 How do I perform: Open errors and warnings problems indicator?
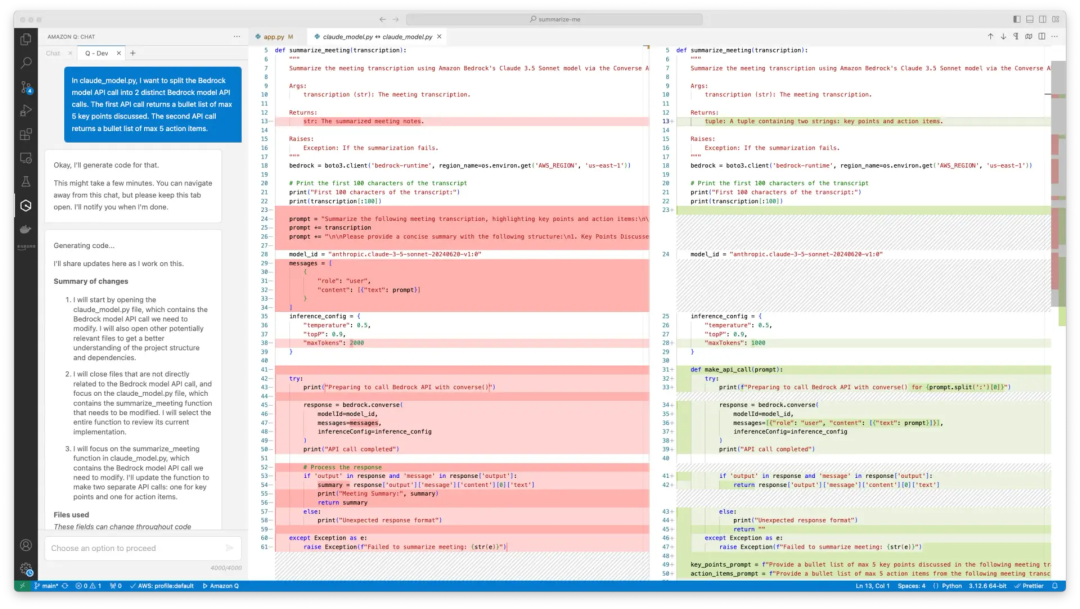[88, 586]
